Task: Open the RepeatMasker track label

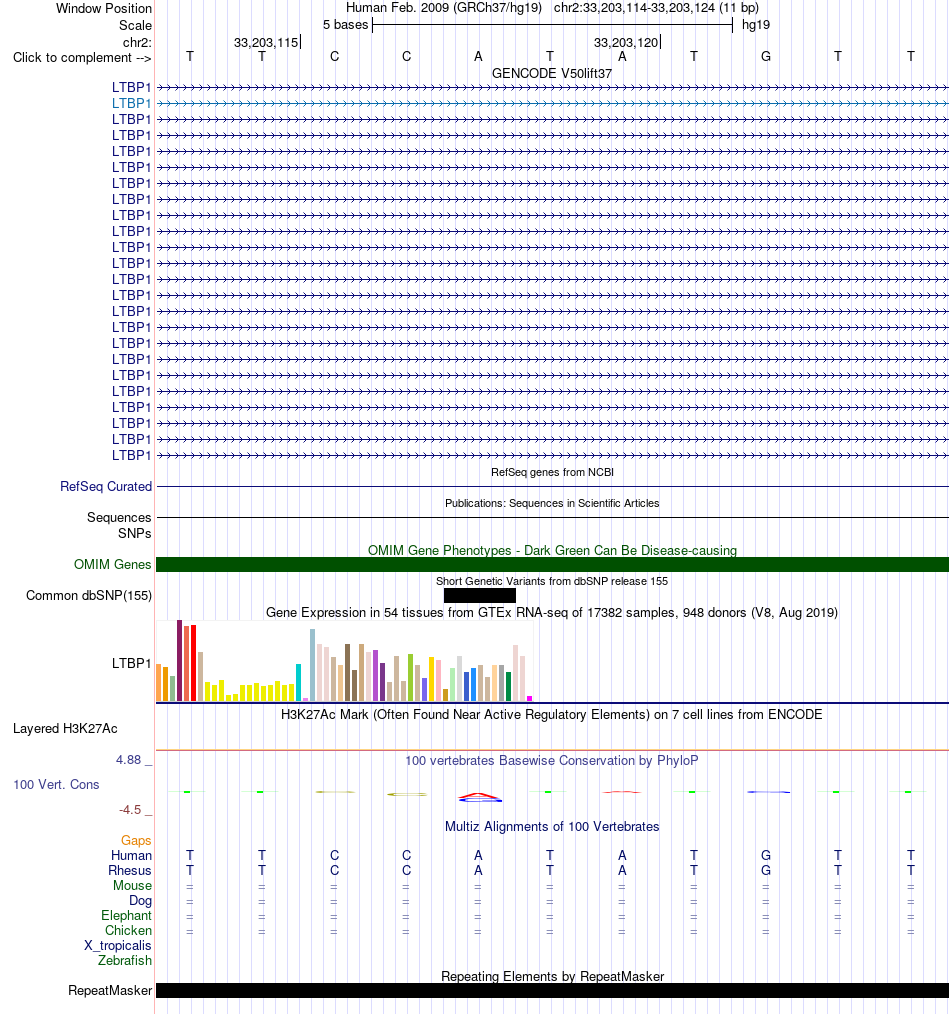Action: pyautogui.click(x=110, y=991)
